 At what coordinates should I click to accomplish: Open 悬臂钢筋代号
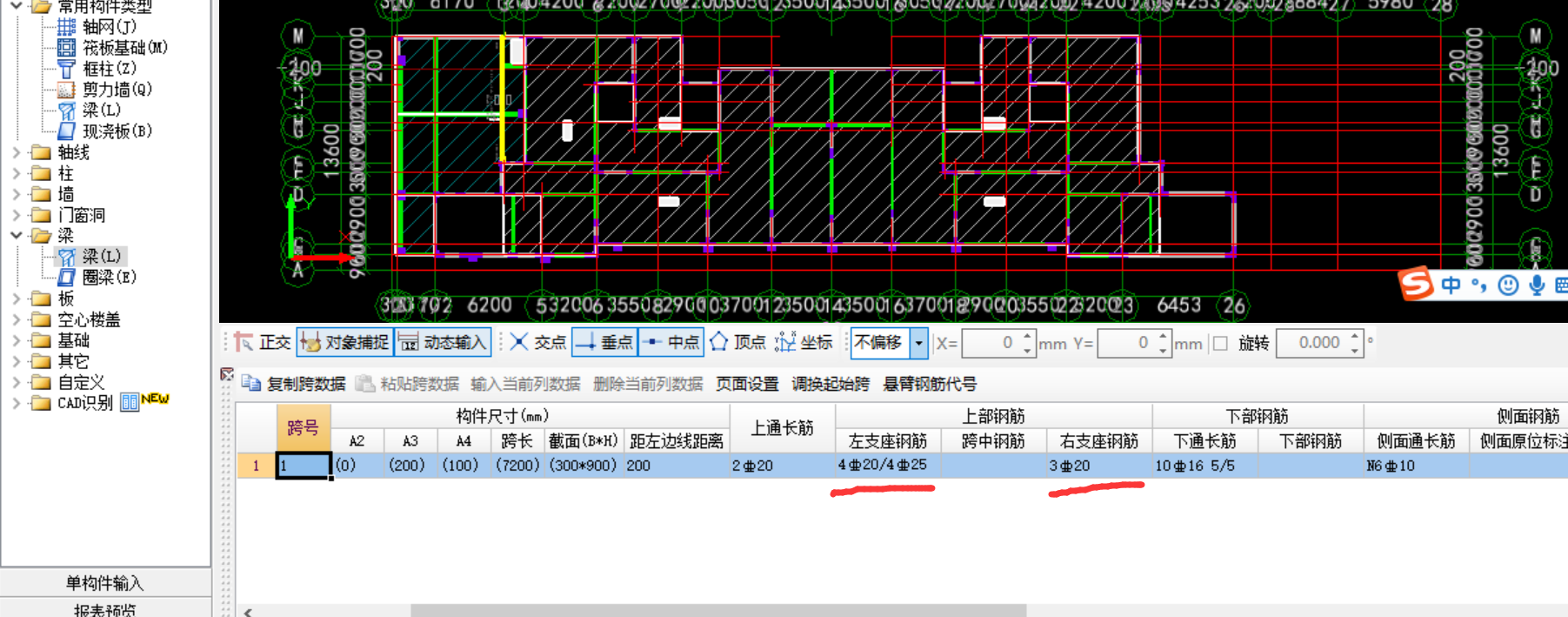click(930, 384)
